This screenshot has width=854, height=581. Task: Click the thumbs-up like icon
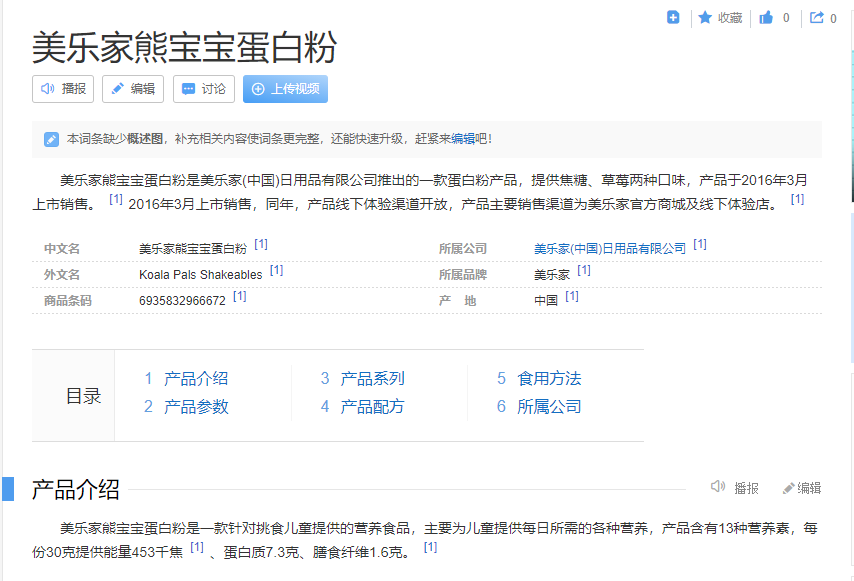point(766,18)
